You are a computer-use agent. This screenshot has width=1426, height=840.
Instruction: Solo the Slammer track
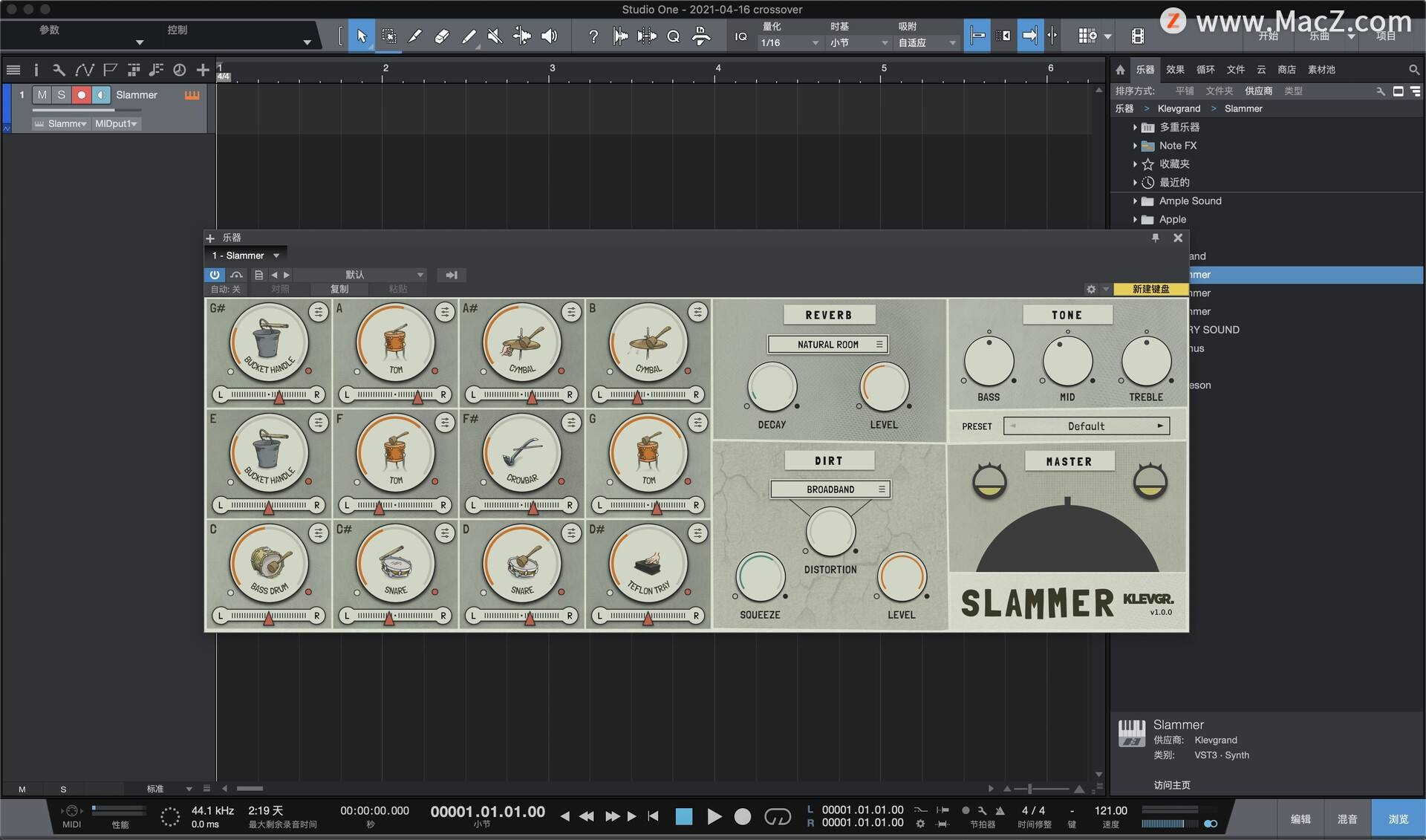click(x=62, y=95)
